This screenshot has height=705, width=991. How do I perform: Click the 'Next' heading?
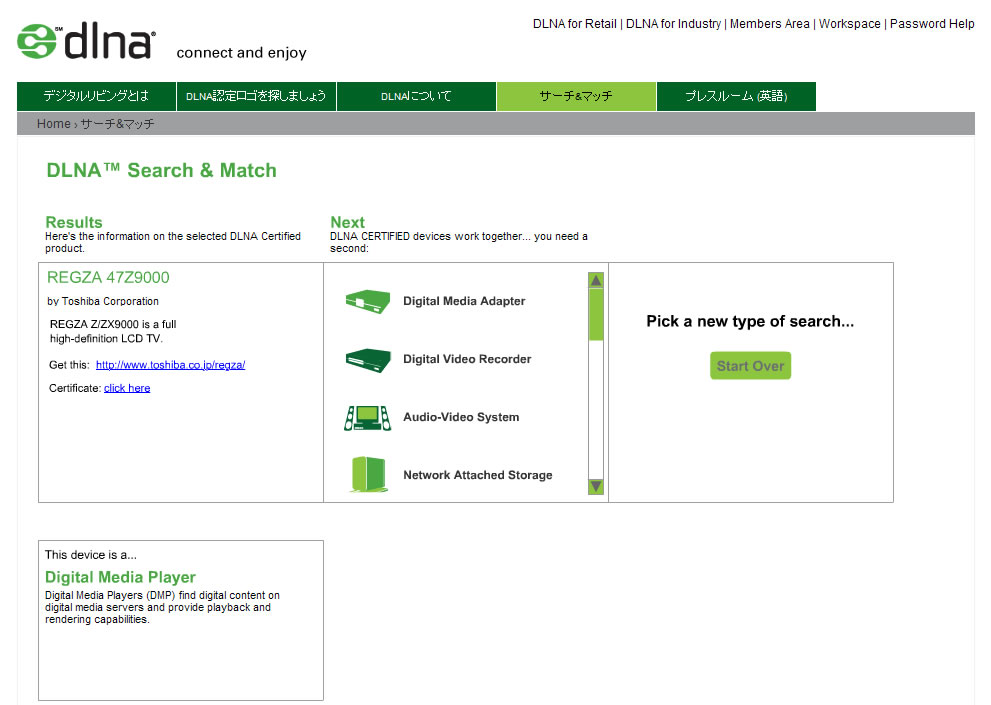pos(348,223)
